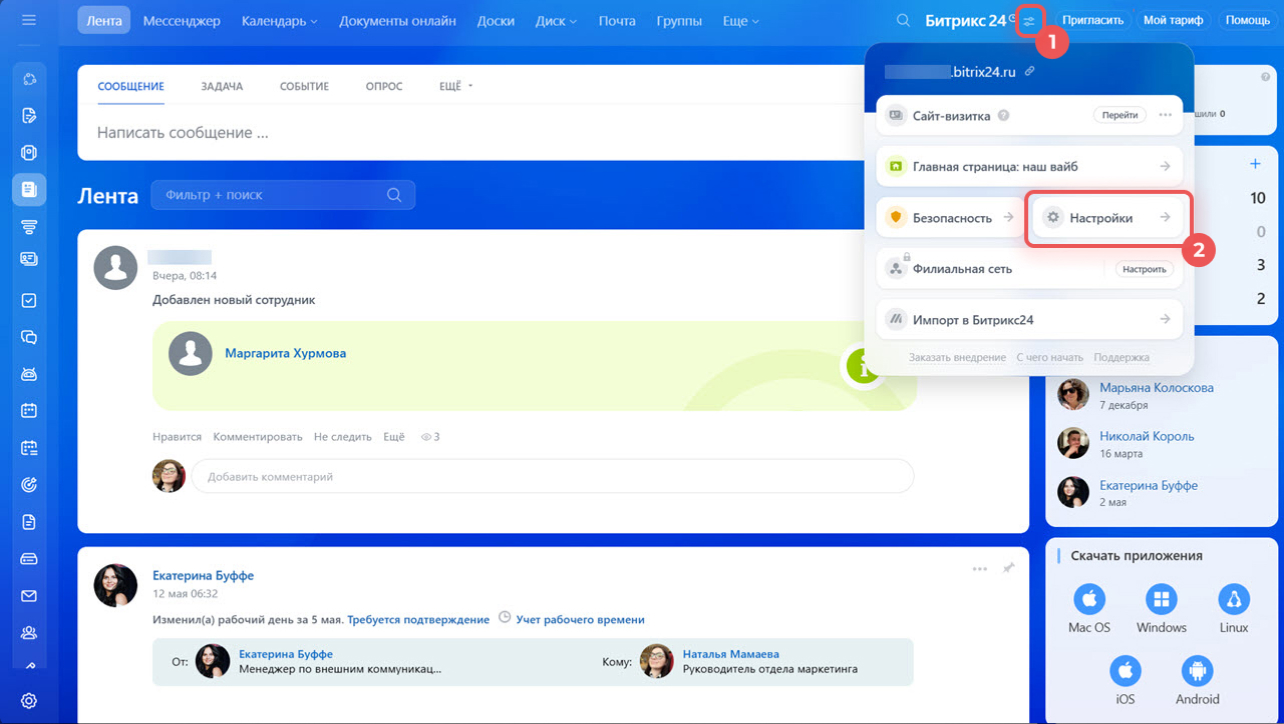Expand the Календарь dropdown menu
The image size is (1284, 724).
pos(279,21)
